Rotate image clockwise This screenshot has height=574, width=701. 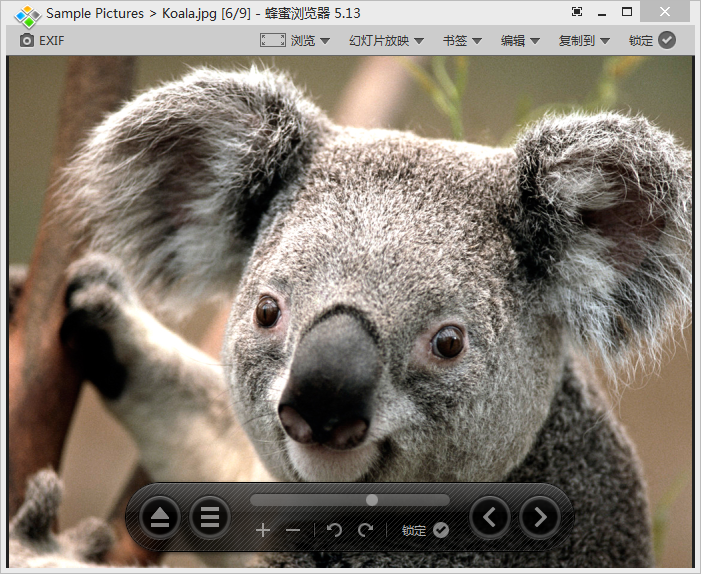(365, 530)
